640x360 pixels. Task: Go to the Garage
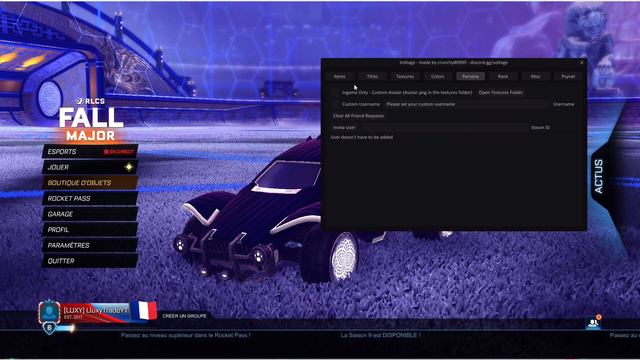90,214
